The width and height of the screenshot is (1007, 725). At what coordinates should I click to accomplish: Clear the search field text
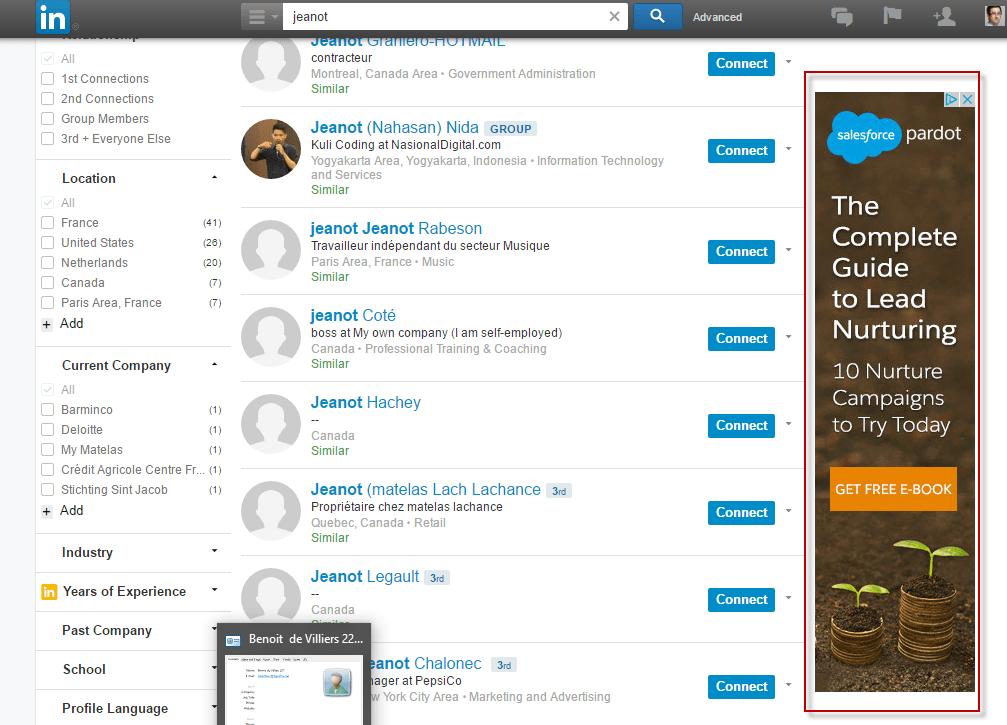615,17
